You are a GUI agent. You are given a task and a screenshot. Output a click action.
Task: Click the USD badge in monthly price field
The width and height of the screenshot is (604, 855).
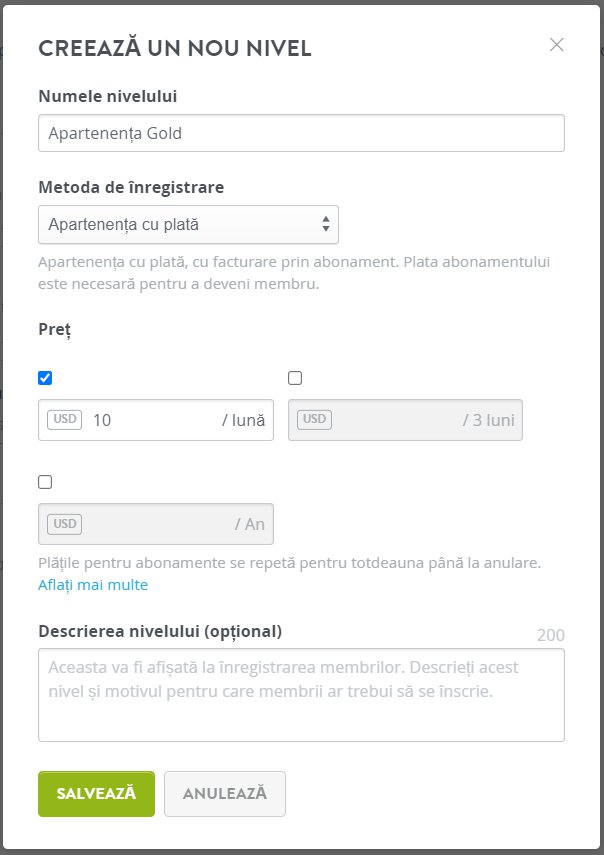(x=65, y=419)
